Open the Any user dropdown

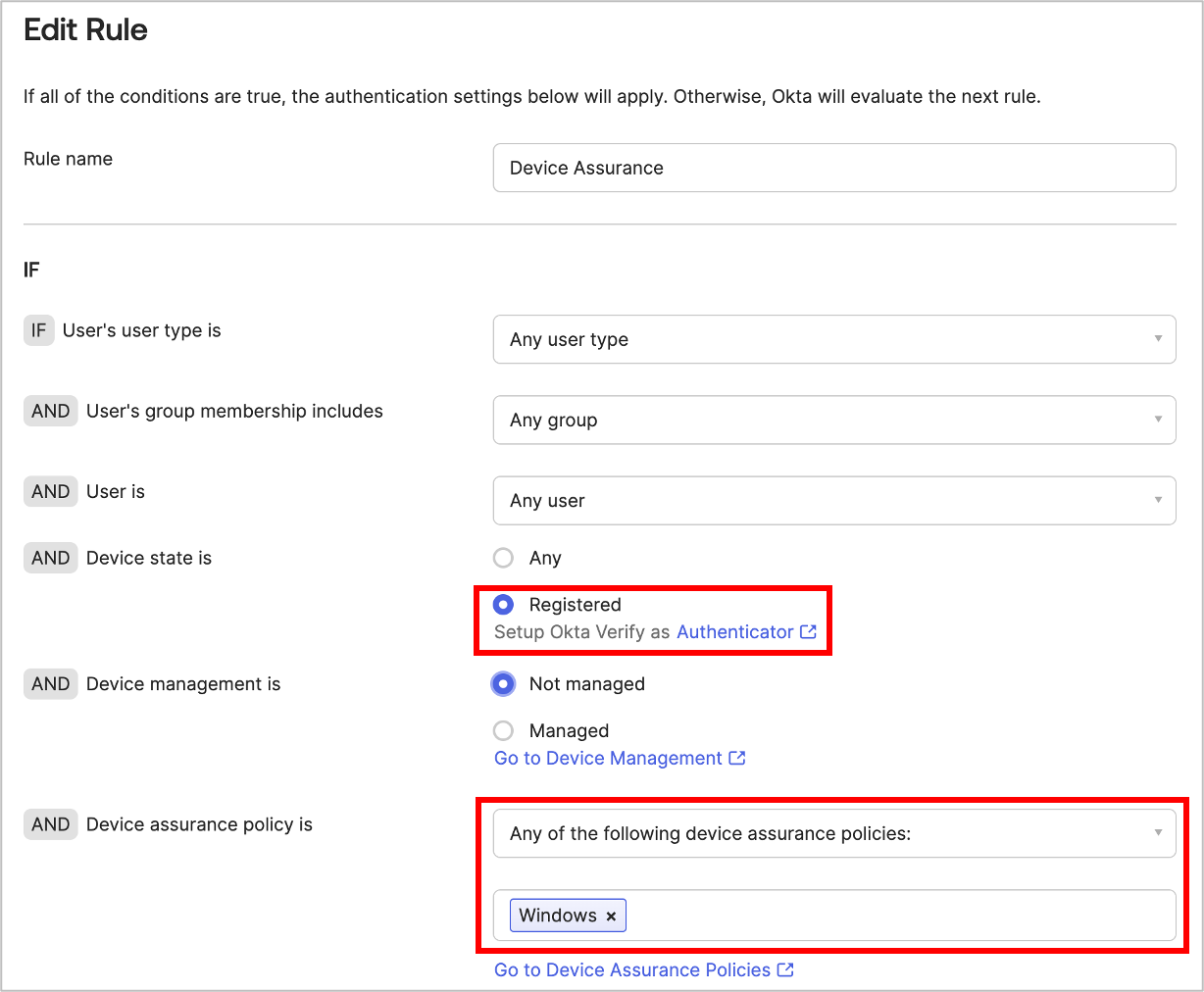pyautogui.click(x=833, y=501)
